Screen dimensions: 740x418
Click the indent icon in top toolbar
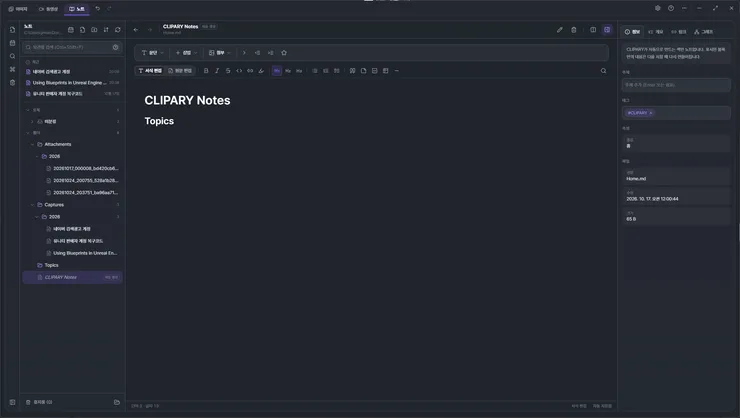tap(270, 53)
